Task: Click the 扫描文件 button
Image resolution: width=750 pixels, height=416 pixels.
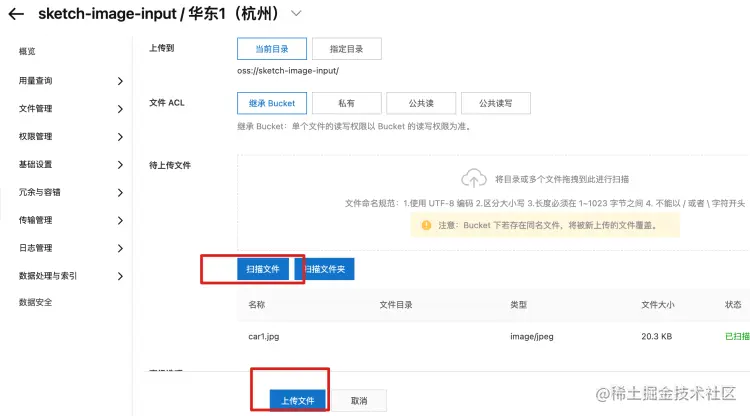Action: point(263,269)
